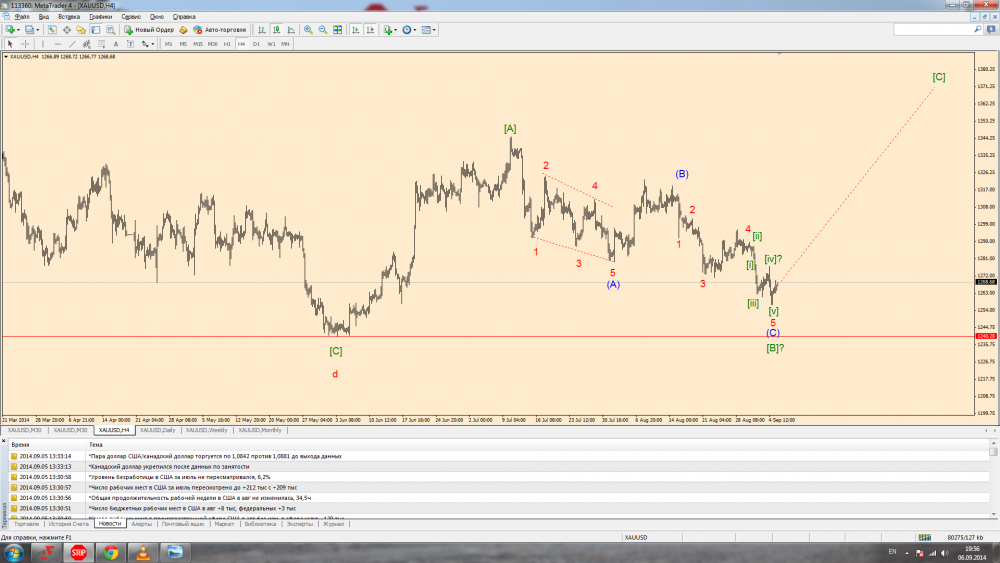The image size is (1000, 563).
Task: Open the Сервис menu
Action: (131, 17)
